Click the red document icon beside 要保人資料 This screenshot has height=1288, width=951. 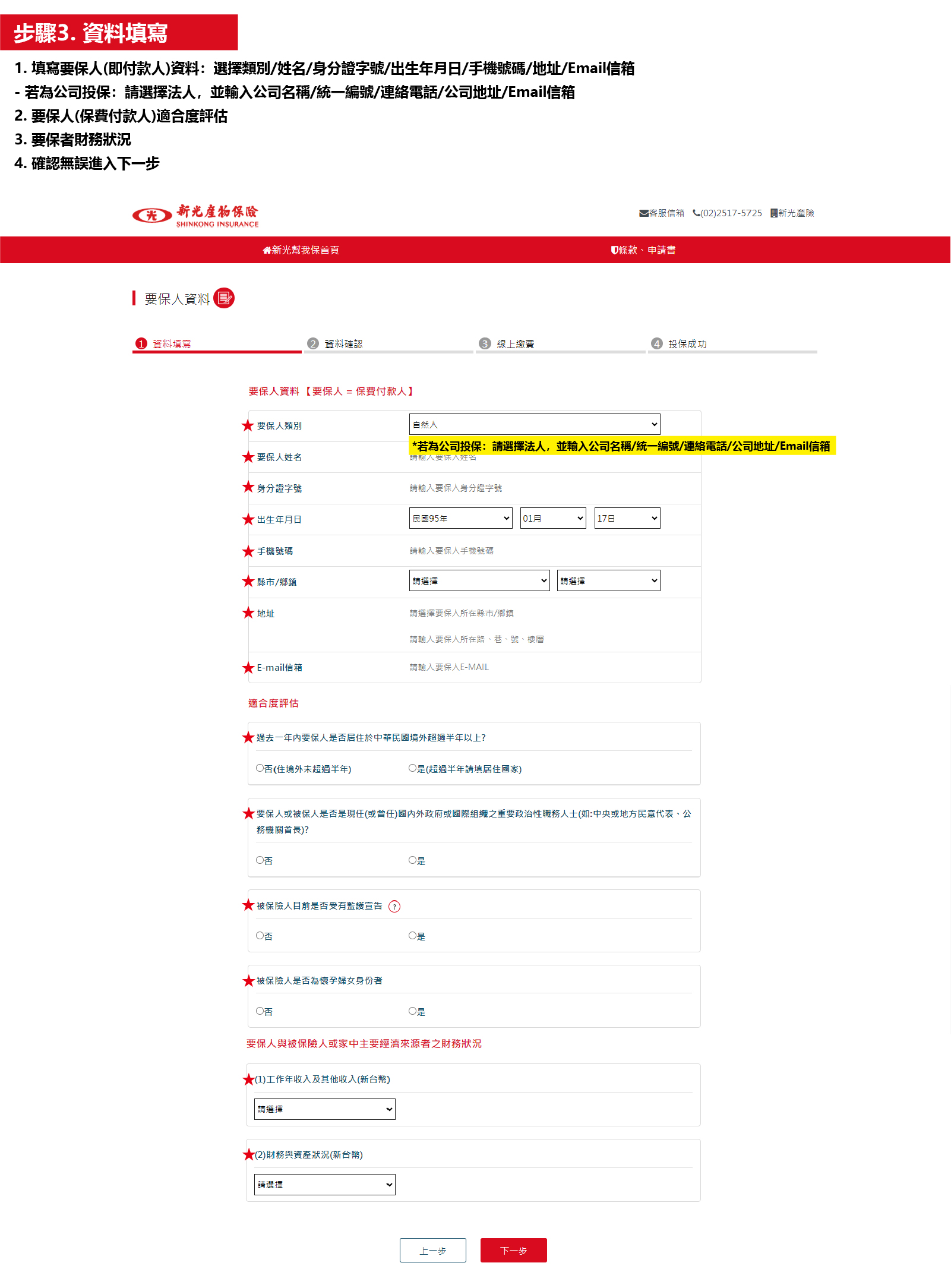click(x=224, y=298)
